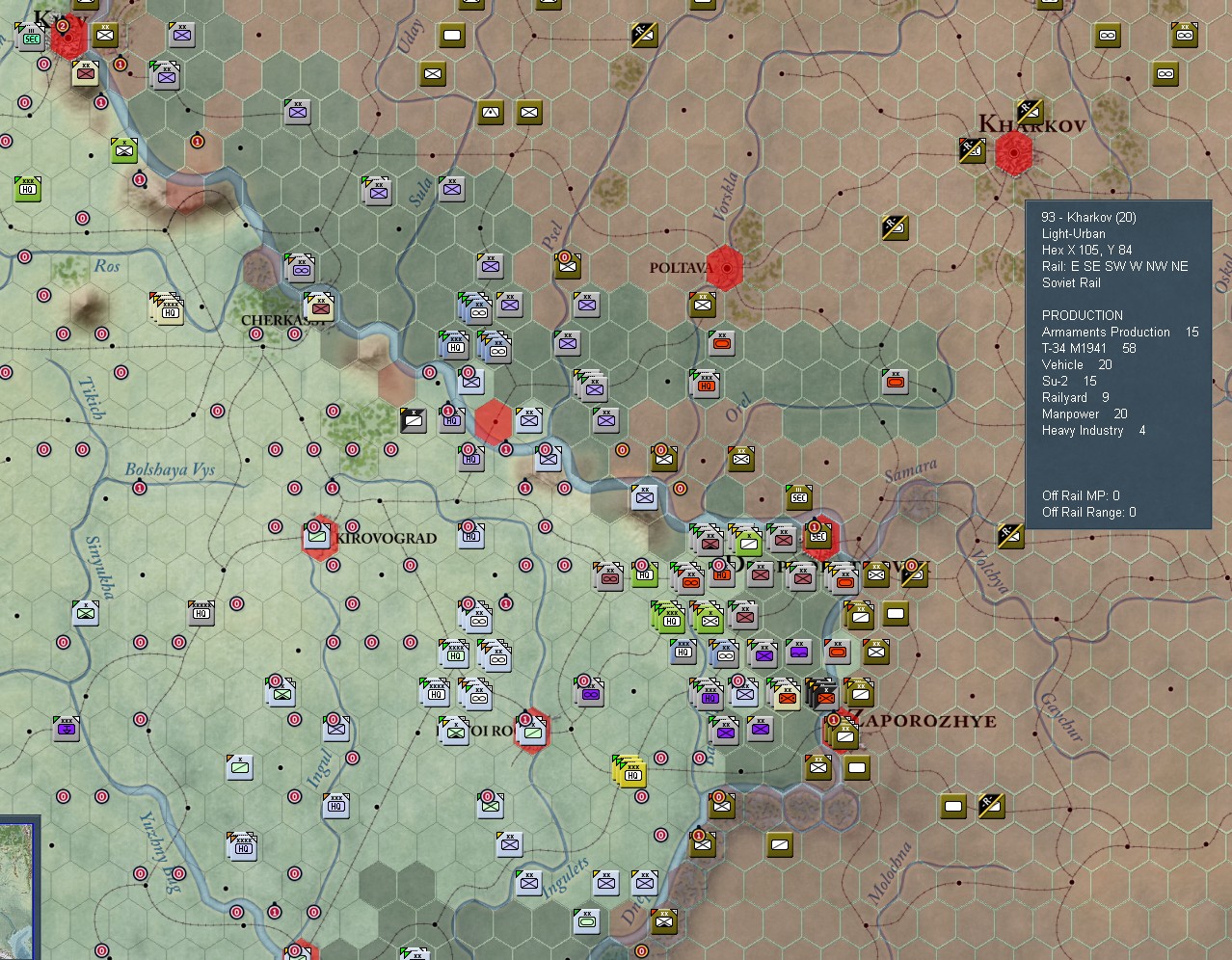Click the 'Heavy Industry 4' entry

pos(1093,430)
